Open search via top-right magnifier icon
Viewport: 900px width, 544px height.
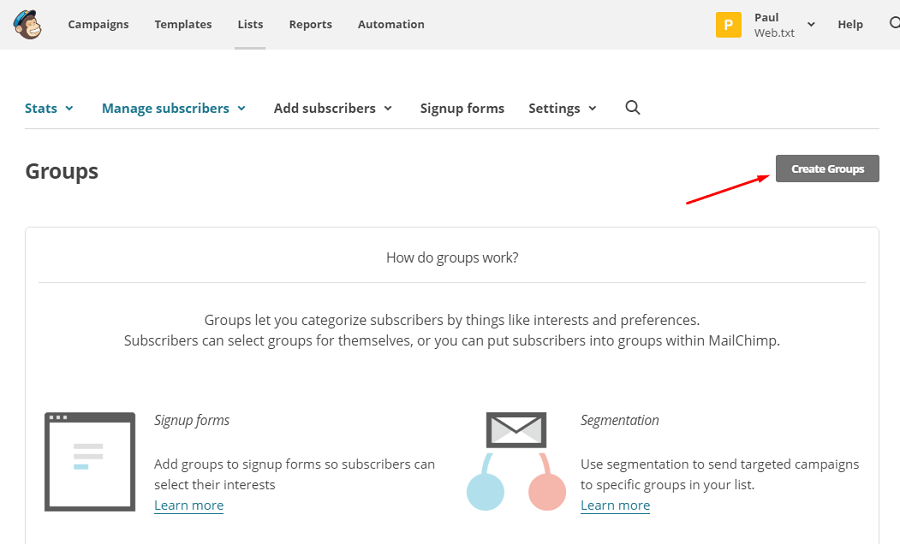(894, 24)
